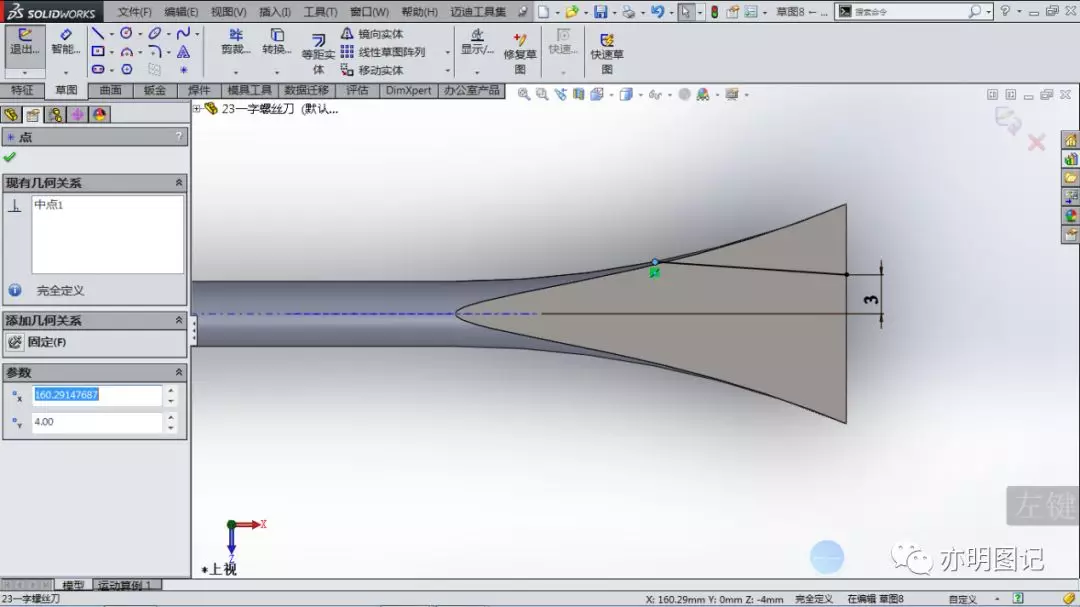Screen dimensions: 1080x607
Task: Click the Offset Entities tool
Action: [318, 54]
